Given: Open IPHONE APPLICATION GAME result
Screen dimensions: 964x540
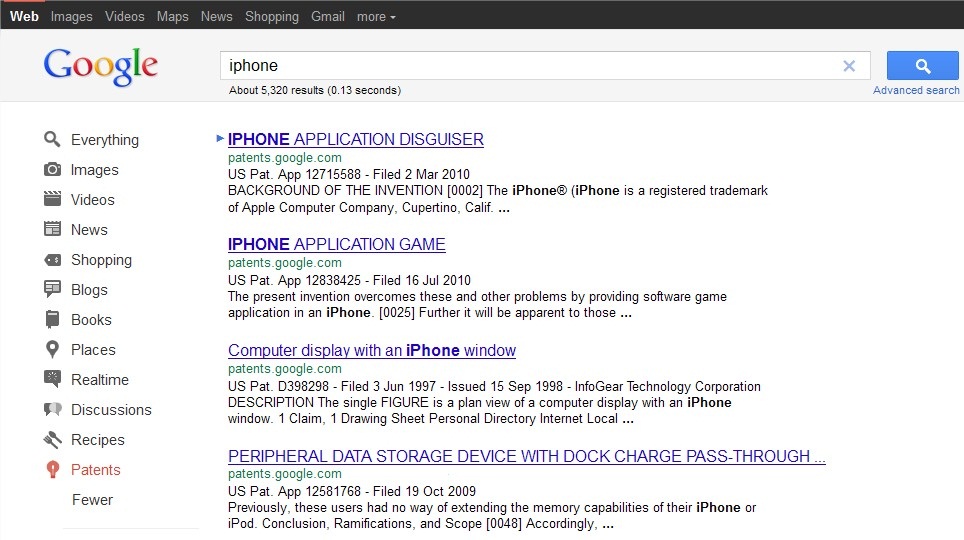Looking at the screenshot, I should point(336,245).
